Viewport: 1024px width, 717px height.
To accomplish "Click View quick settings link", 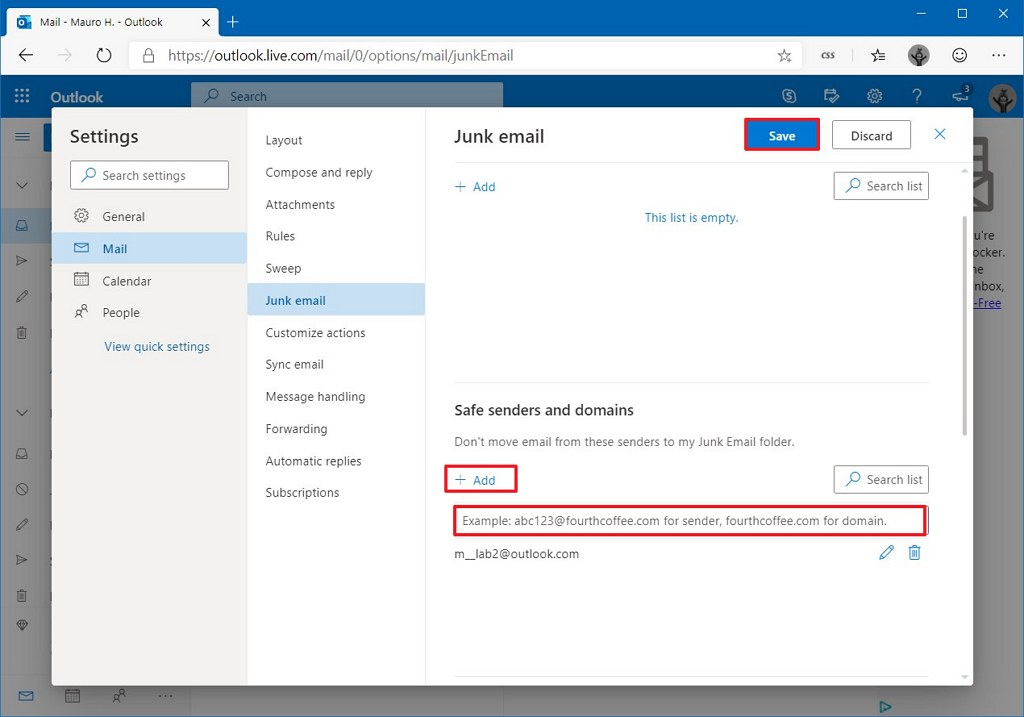I will point(157,347).
